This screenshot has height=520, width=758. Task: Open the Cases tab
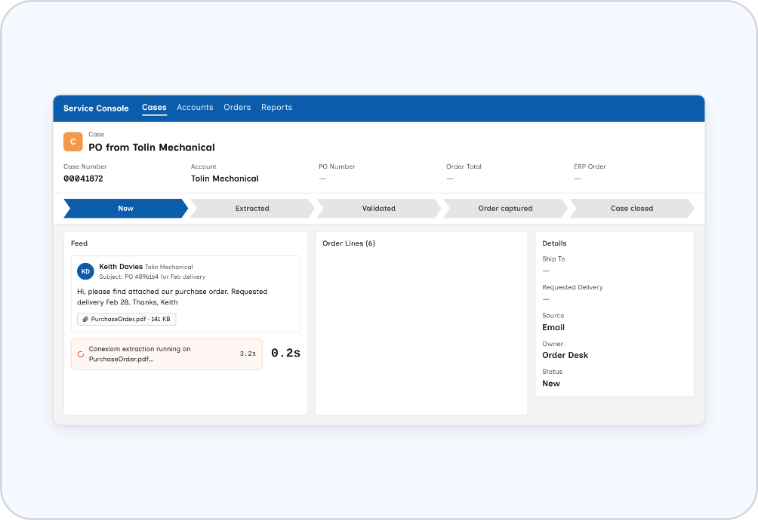pos(154,107)
